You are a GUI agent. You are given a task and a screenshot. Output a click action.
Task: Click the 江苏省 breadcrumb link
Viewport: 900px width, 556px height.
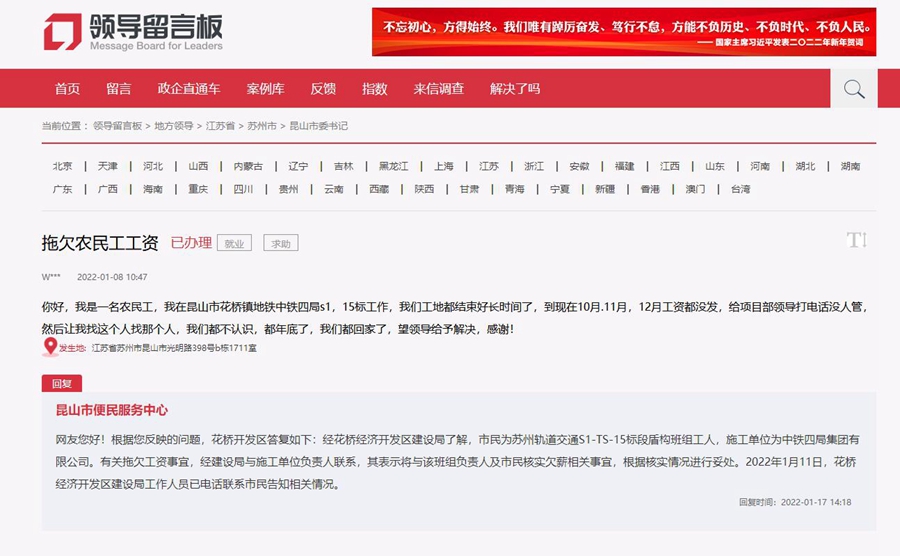point(220,126)
